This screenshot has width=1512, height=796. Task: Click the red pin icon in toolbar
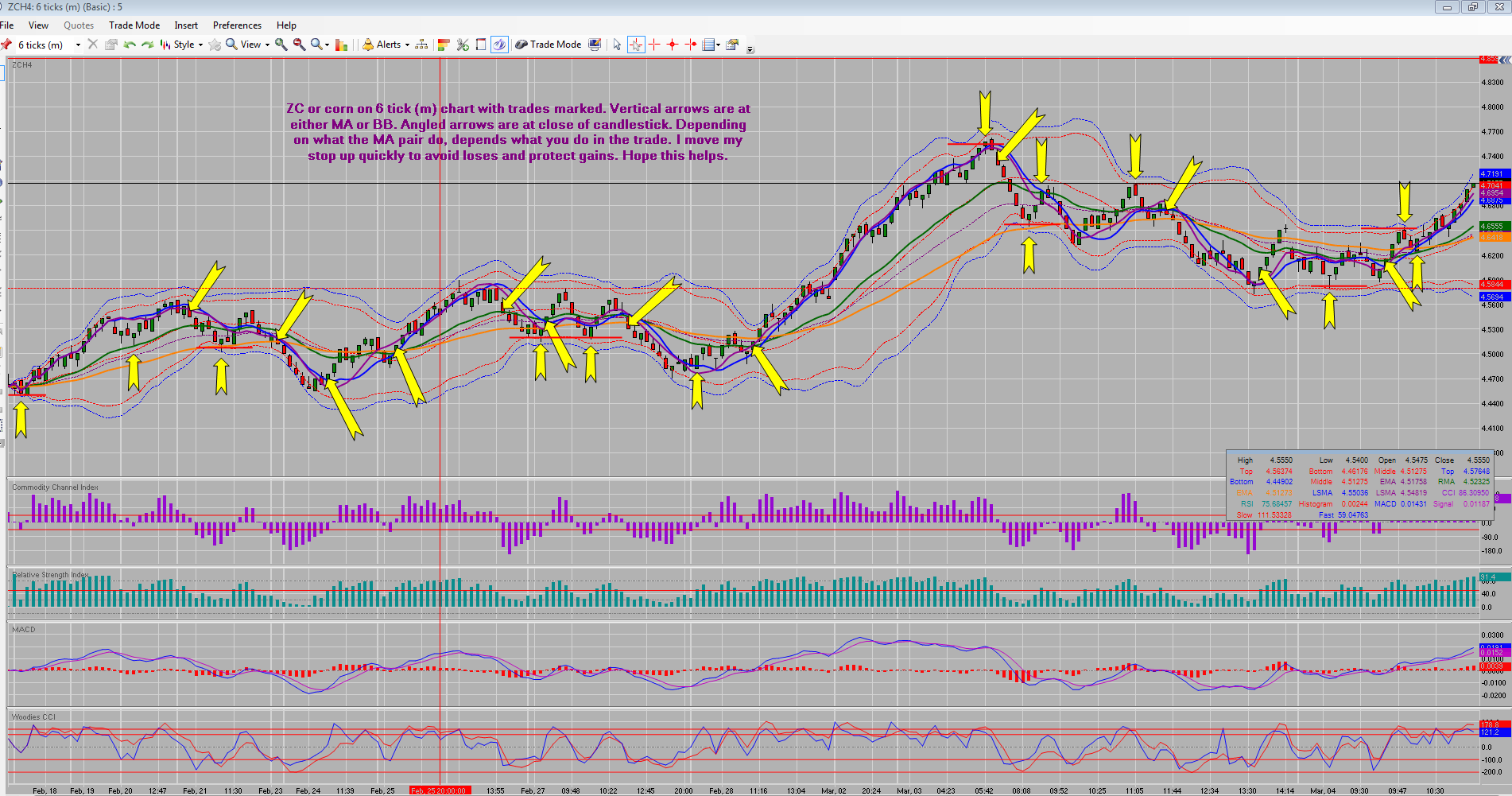[x=6, y=45]
